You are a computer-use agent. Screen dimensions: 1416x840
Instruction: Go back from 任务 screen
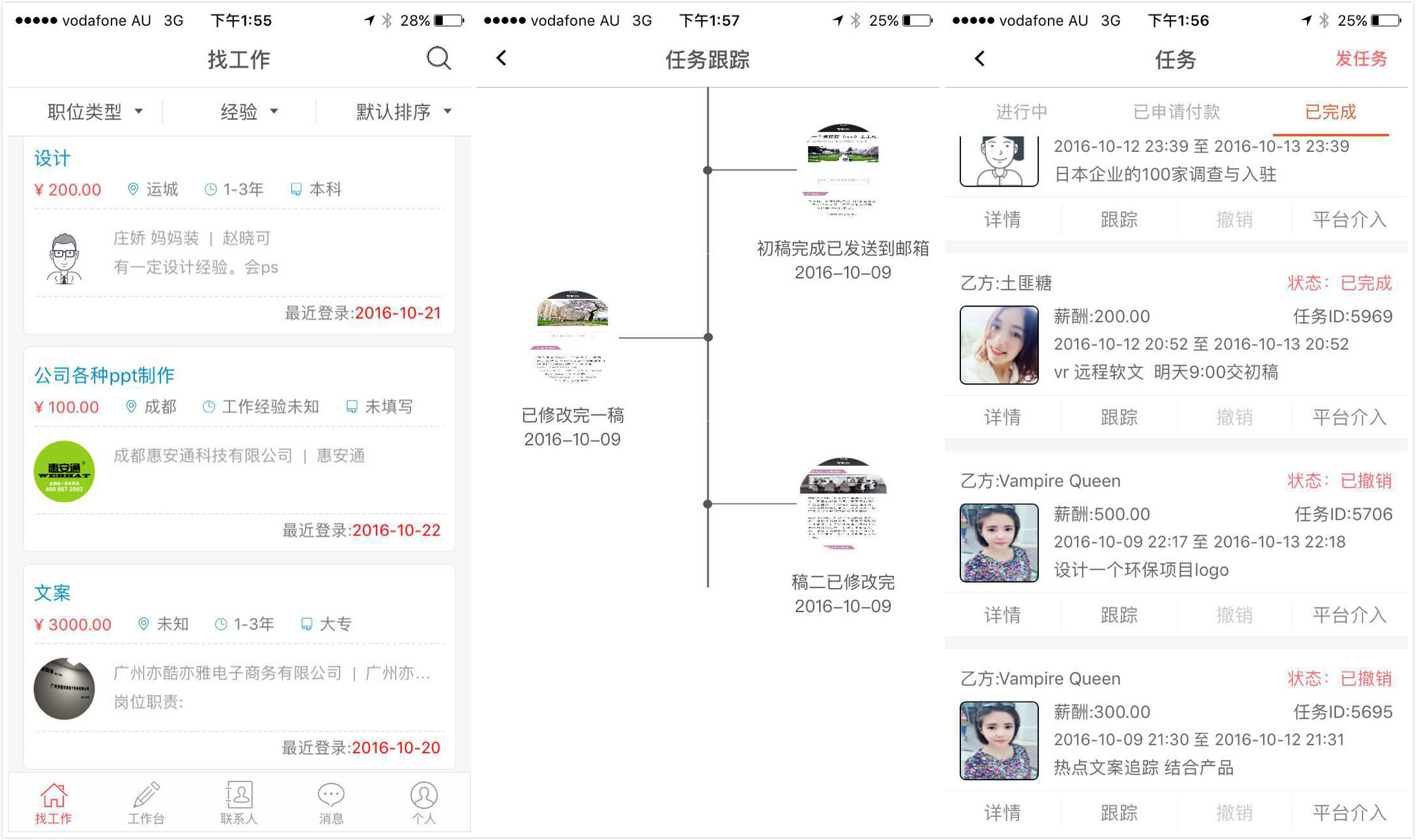tap(980, 59)
